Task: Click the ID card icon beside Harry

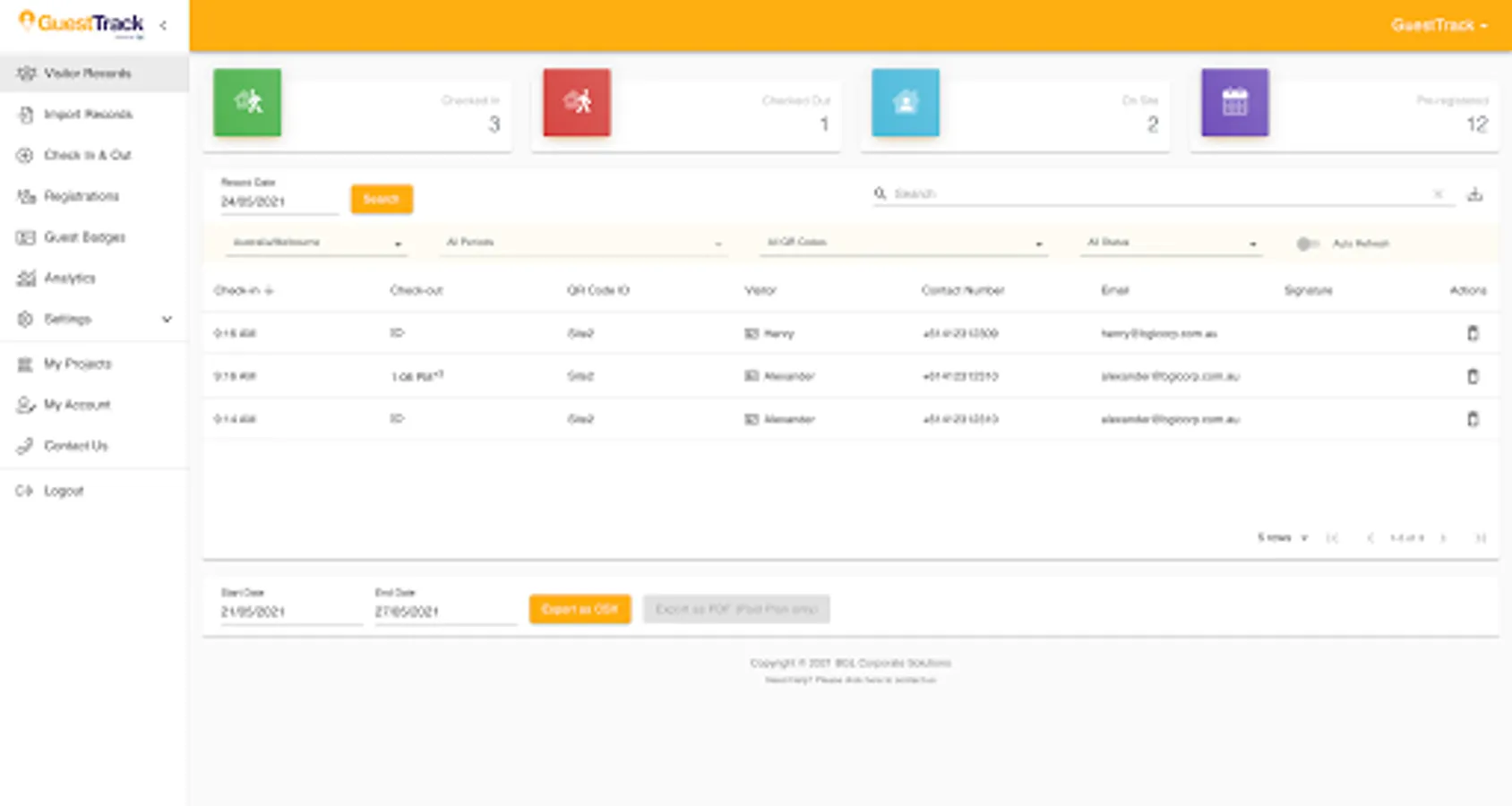Action: 752,333
